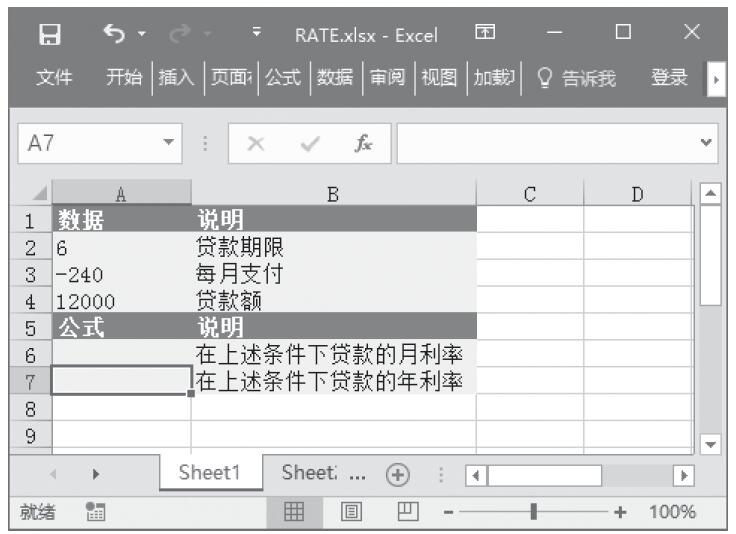
Task: Select the Sheet1 tab
Action: 210,474
